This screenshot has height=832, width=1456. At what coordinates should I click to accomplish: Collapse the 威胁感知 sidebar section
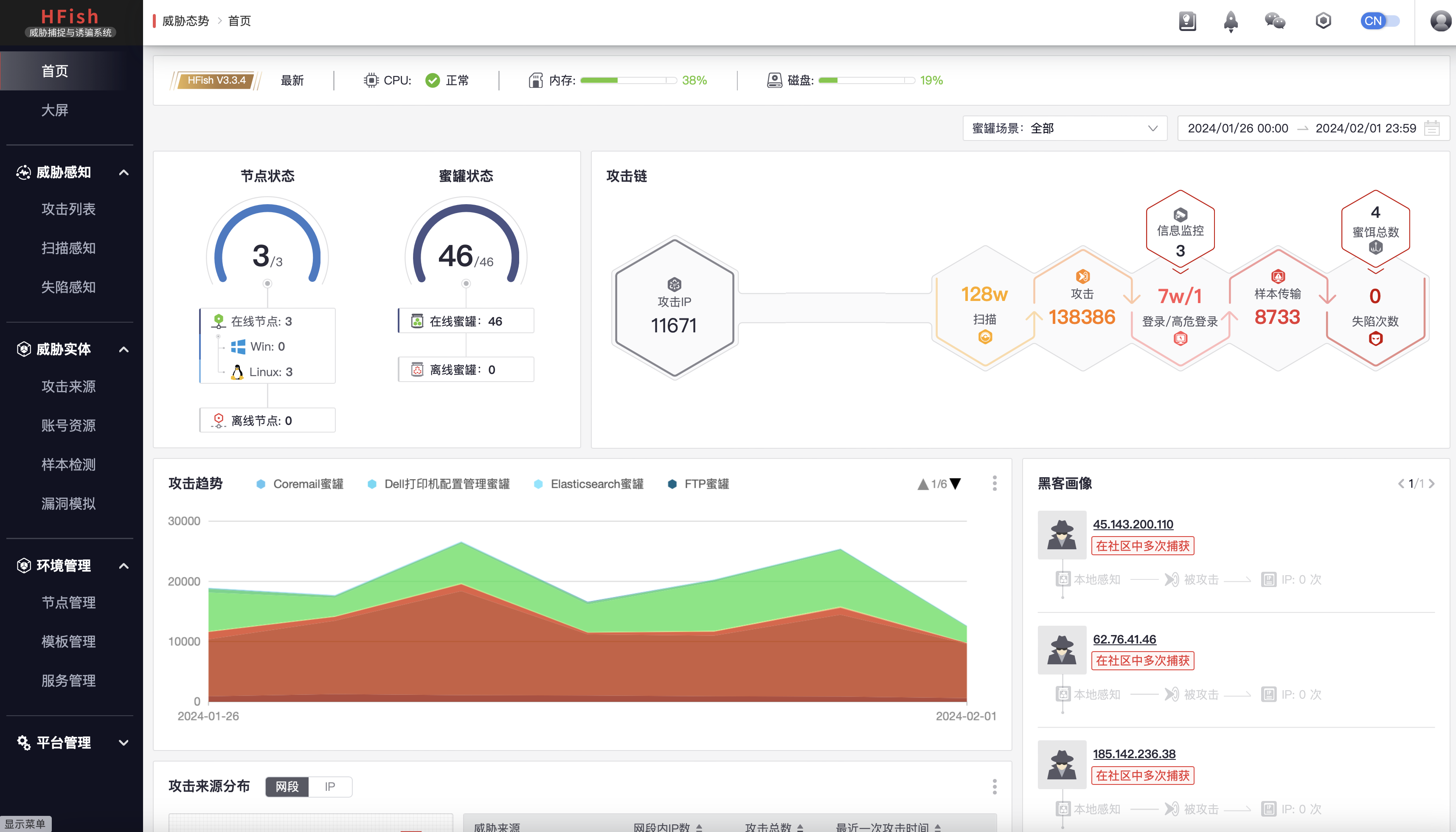click(x=124, y=173)
